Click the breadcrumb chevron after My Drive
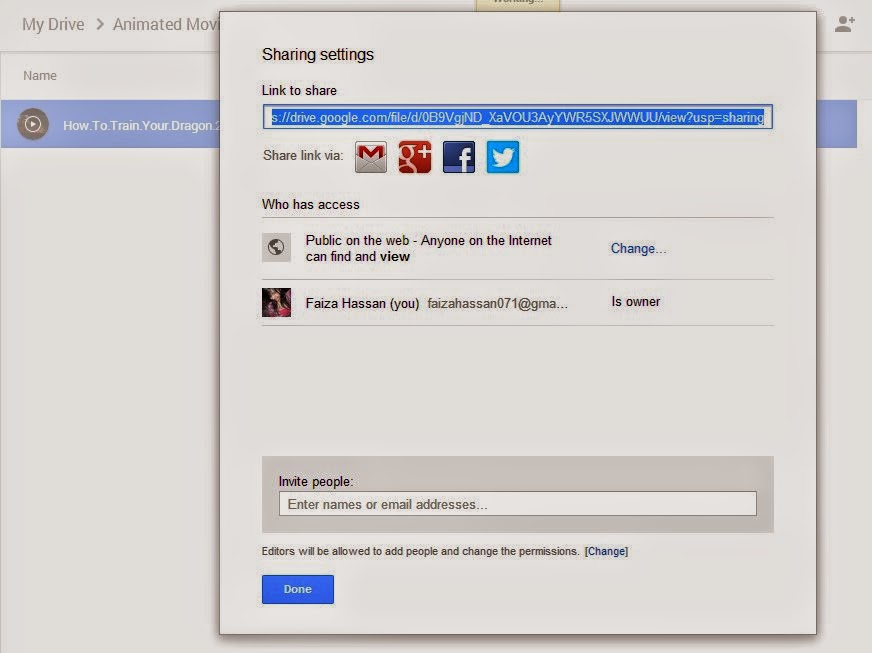The width and height of the screenshot is (872, 653). click(100, 24)
